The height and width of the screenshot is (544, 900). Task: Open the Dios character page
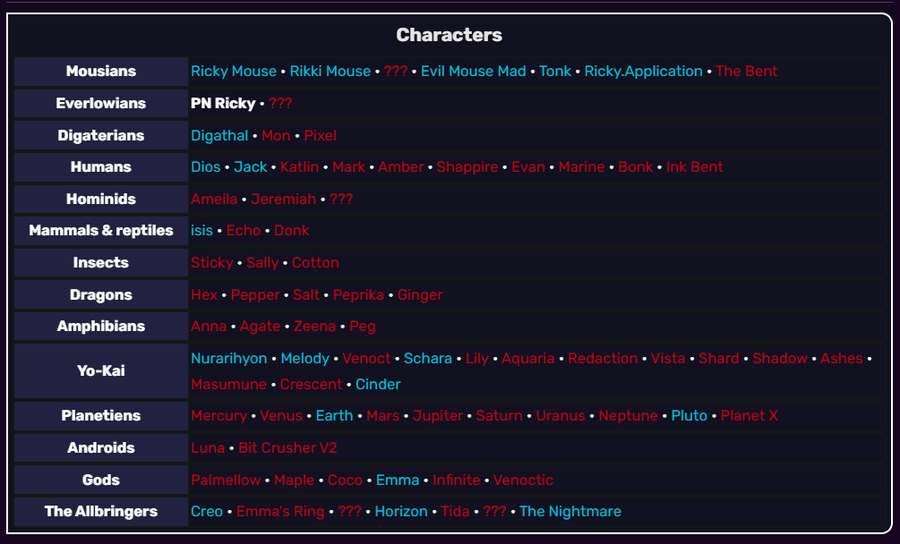[x=205, y=167]
